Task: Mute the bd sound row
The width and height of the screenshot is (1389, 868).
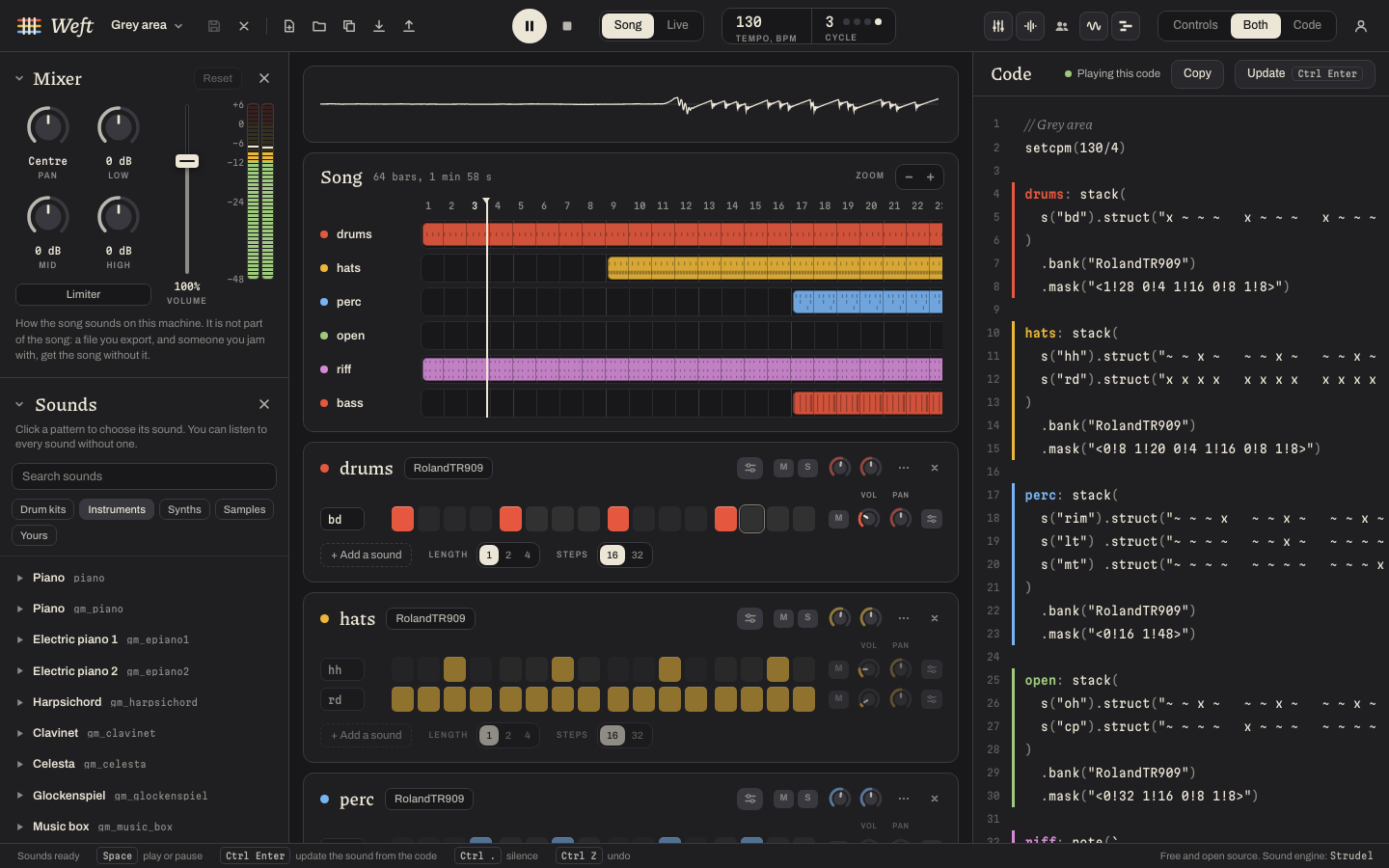Action: point(838,519)
